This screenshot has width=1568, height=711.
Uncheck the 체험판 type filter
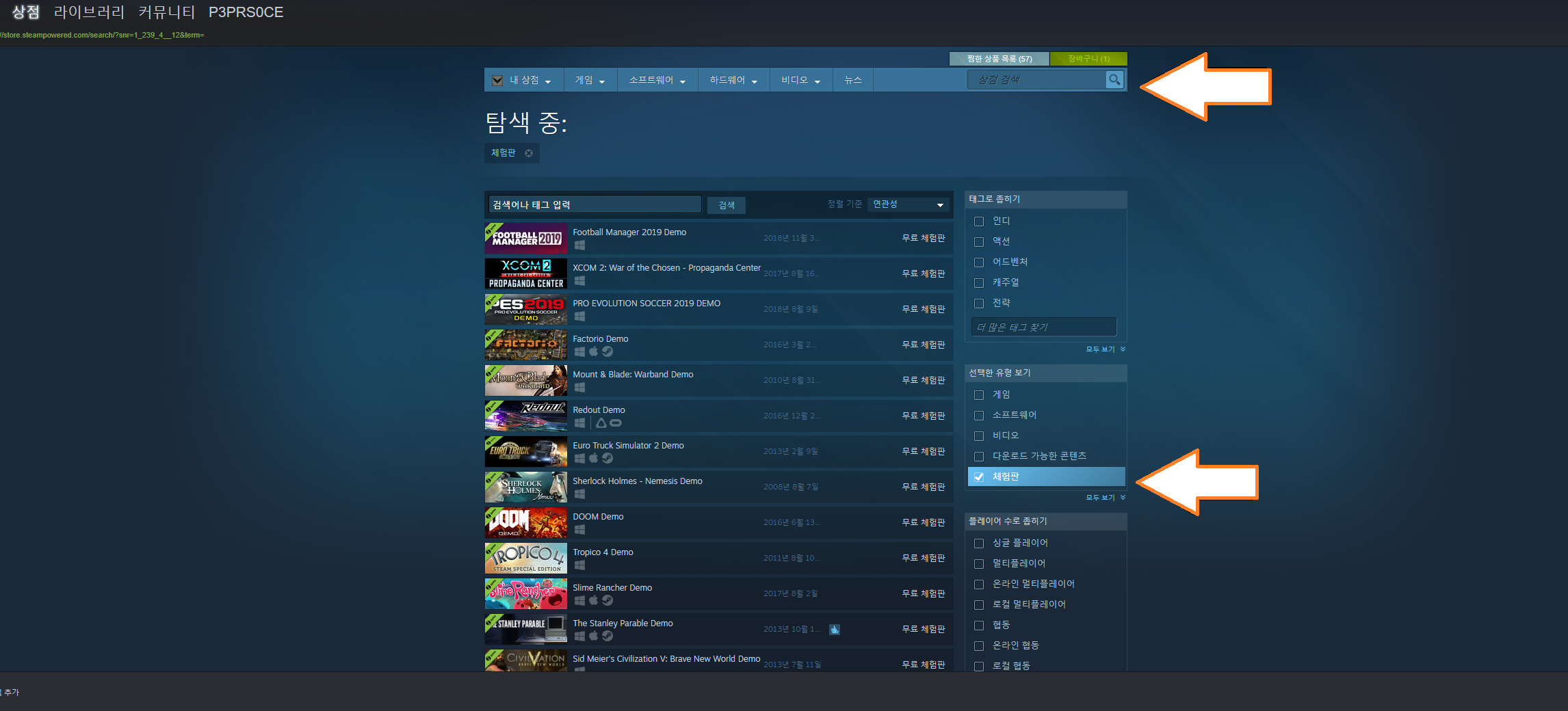coord(979,477)
